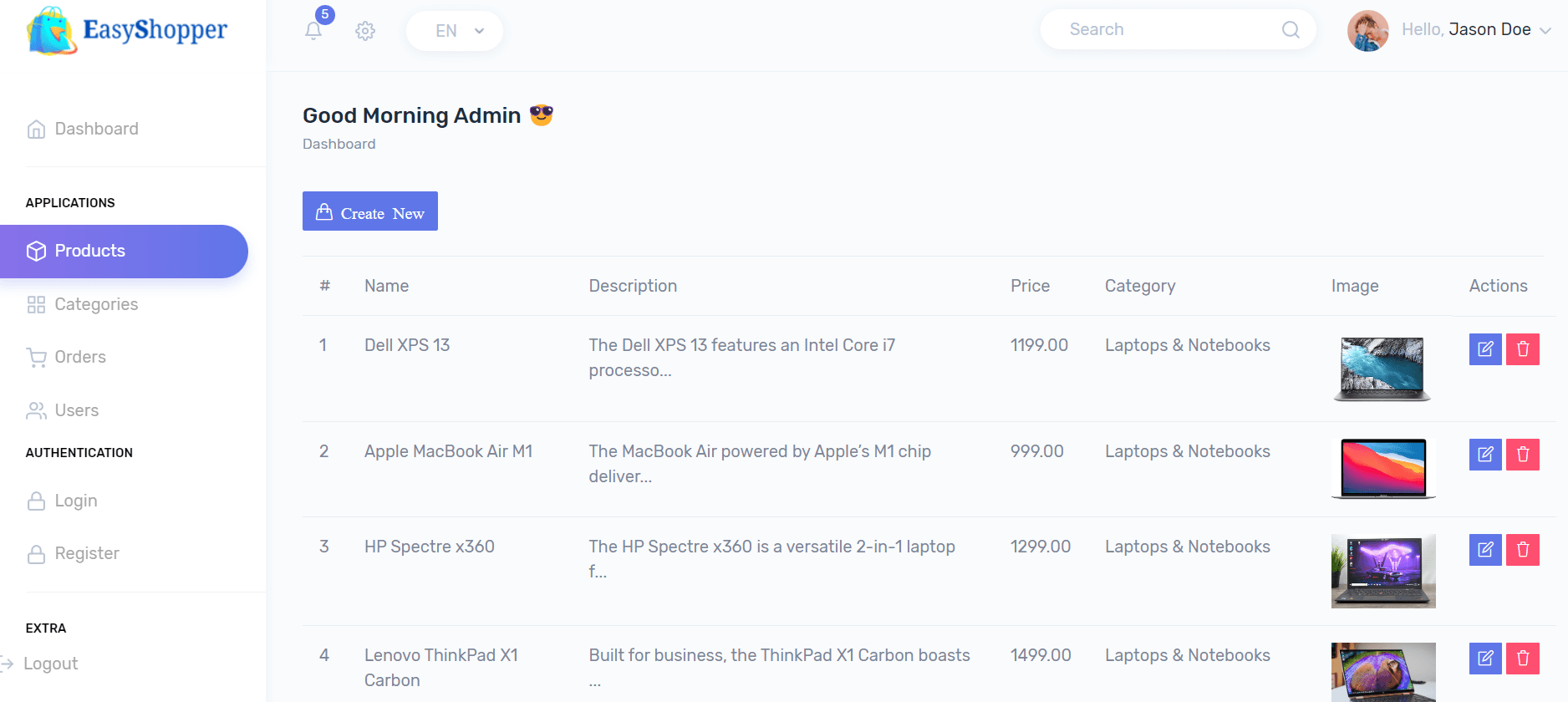Click the Jason Doe avatar picture
Image resolution: width=1568 pixels, height=702 pixels.
coord(1367,31)
